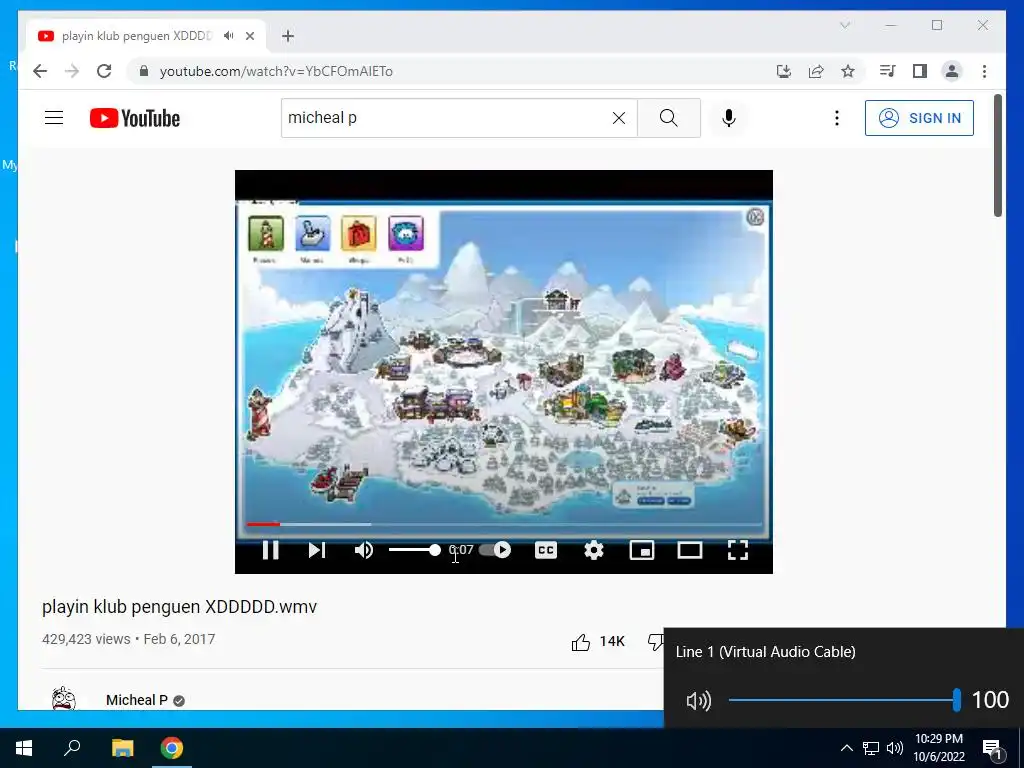Open File Explorer from the taskbar

click(x=122, y=748)
